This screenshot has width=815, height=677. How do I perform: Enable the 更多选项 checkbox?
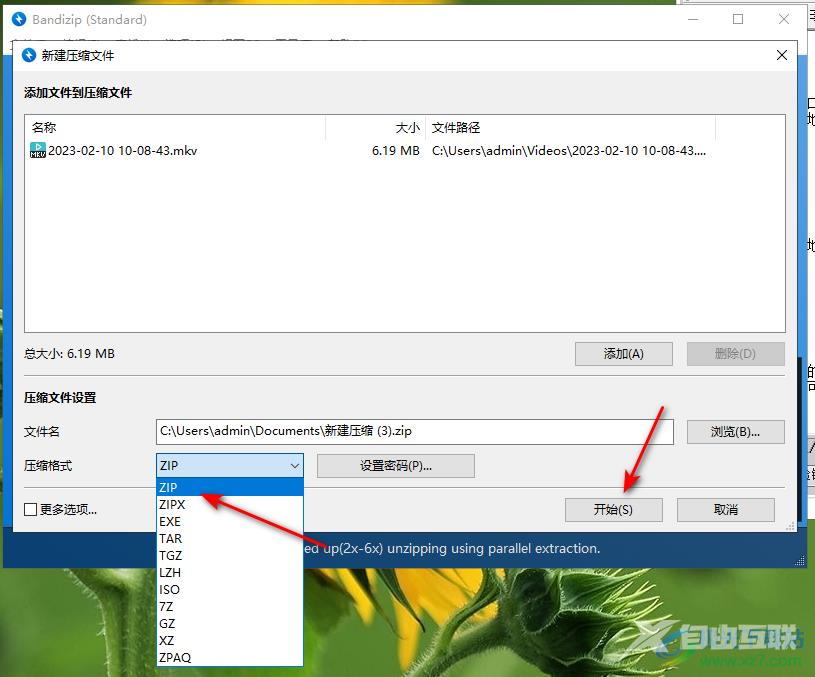[x=31, y=510]
